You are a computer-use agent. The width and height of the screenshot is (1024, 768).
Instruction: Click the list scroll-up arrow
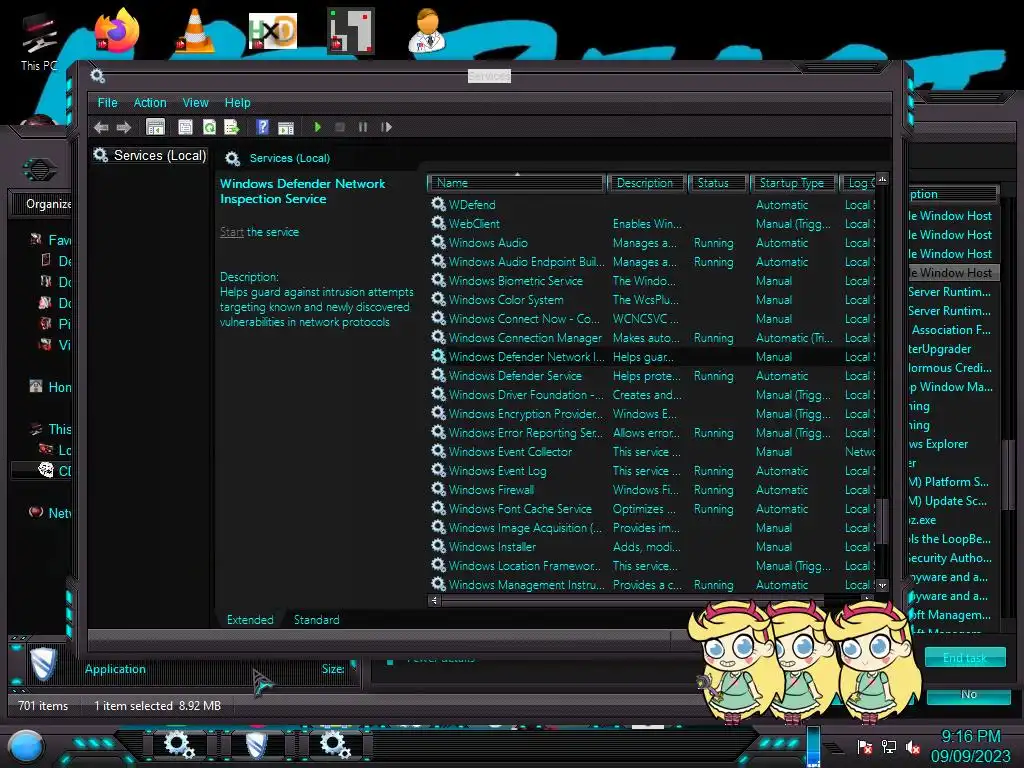click(882, 179)
